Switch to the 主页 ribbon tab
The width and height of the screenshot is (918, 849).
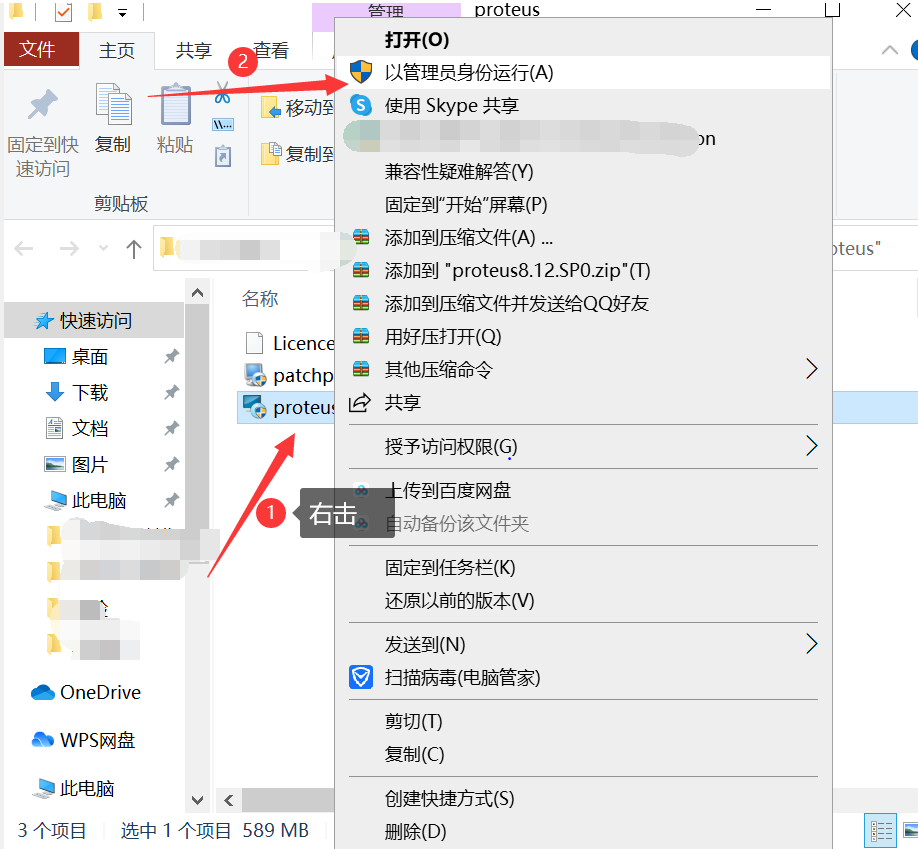pyautogui.click(x=117, y=50)
